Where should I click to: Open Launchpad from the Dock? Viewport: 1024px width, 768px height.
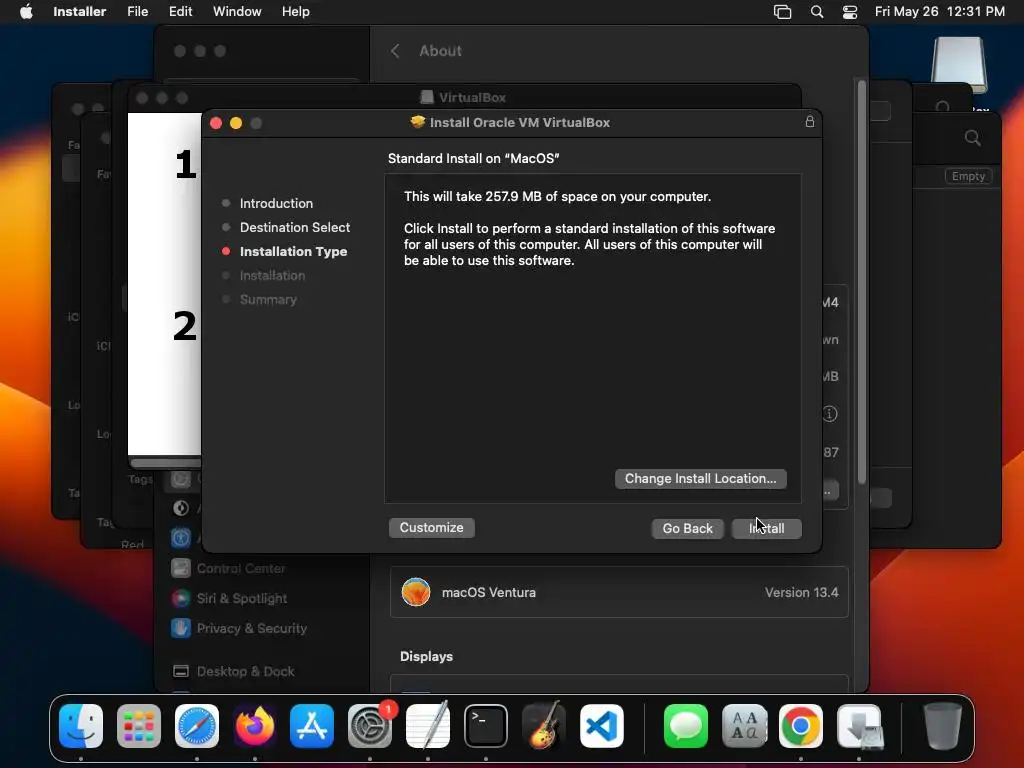click(138, 726)
